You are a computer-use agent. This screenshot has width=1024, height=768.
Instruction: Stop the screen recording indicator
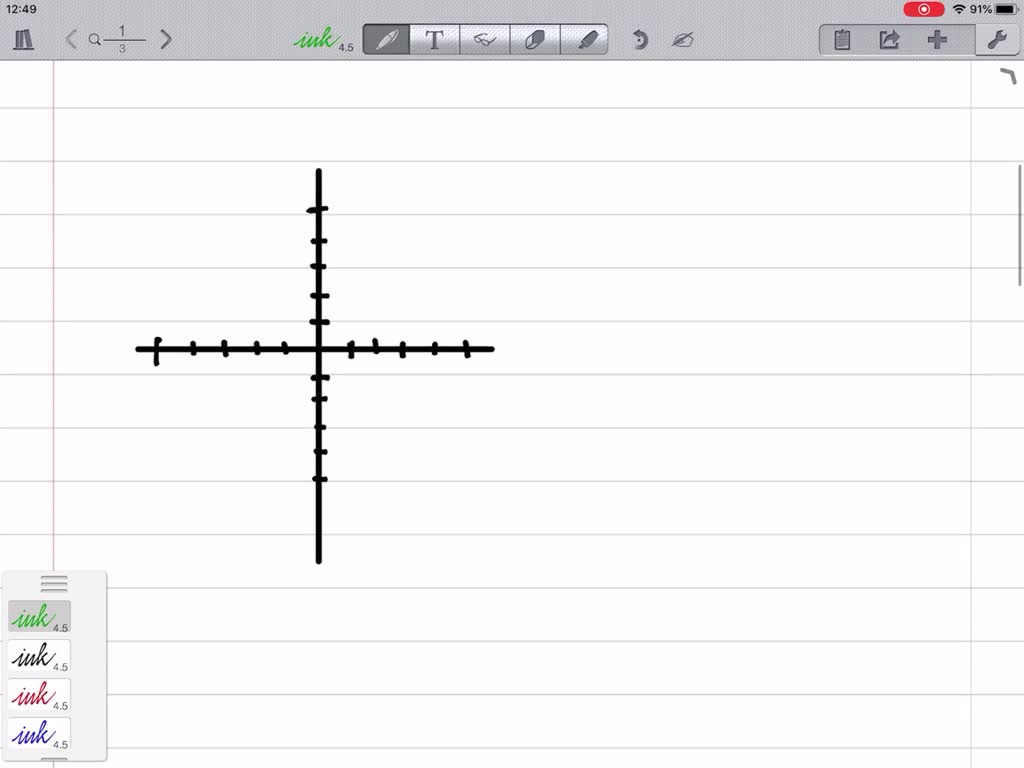pos(923,9)
